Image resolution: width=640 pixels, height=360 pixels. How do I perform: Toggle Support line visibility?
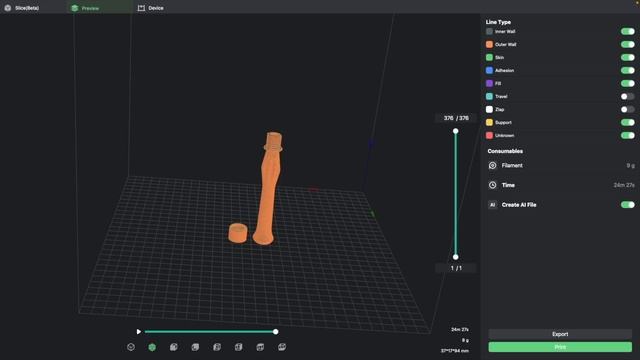tap(627, 122)
